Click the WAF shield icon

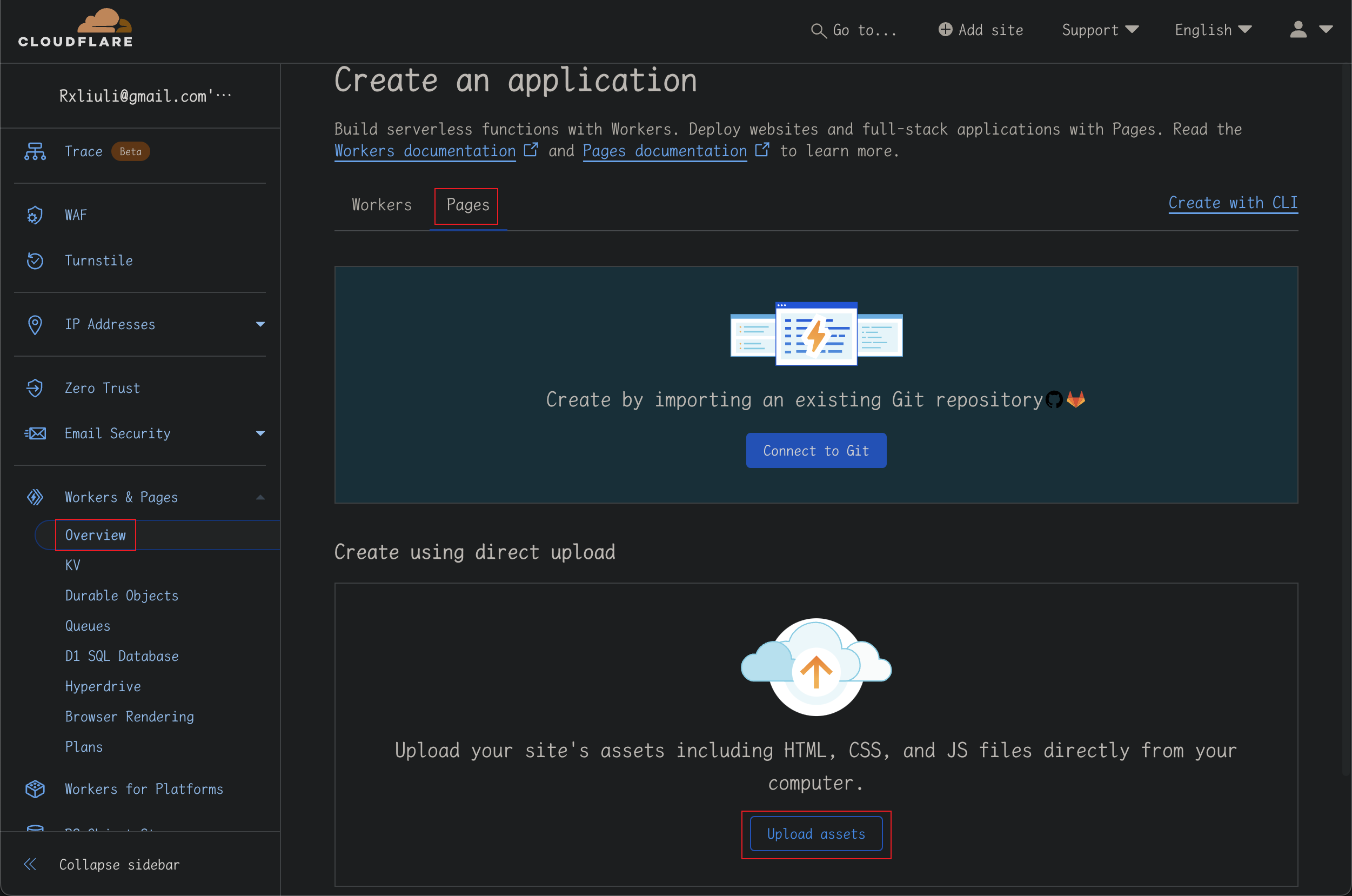tap(35, 216)
